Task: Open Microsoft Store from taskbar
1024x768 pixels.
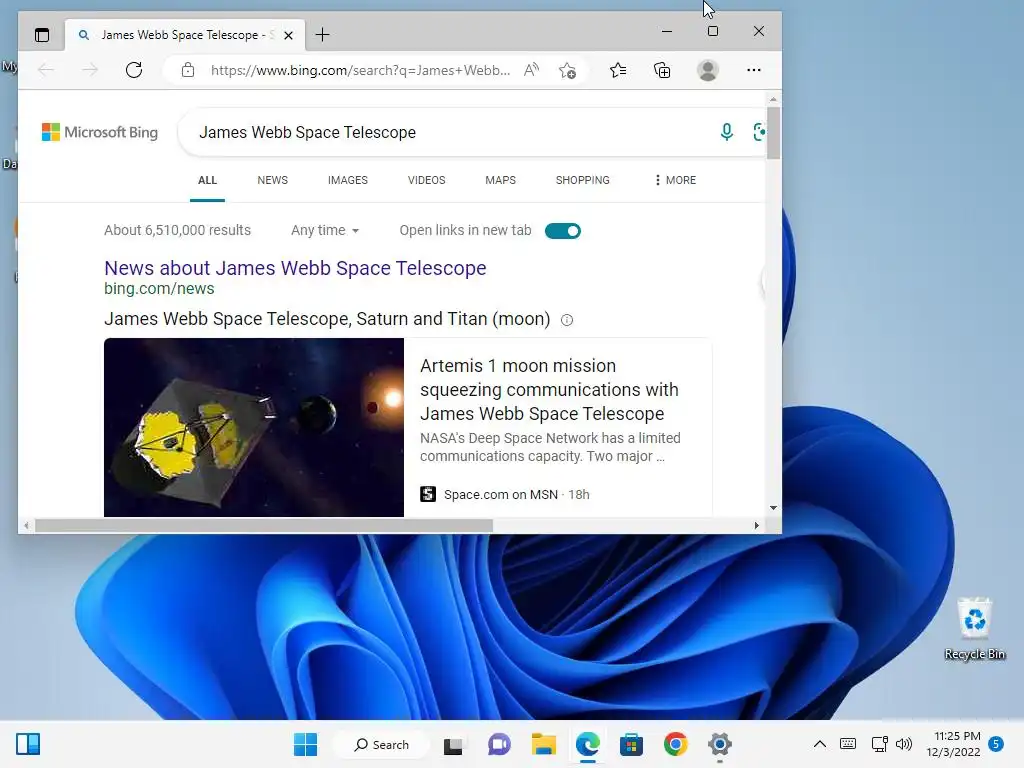Action: [631, 744]
